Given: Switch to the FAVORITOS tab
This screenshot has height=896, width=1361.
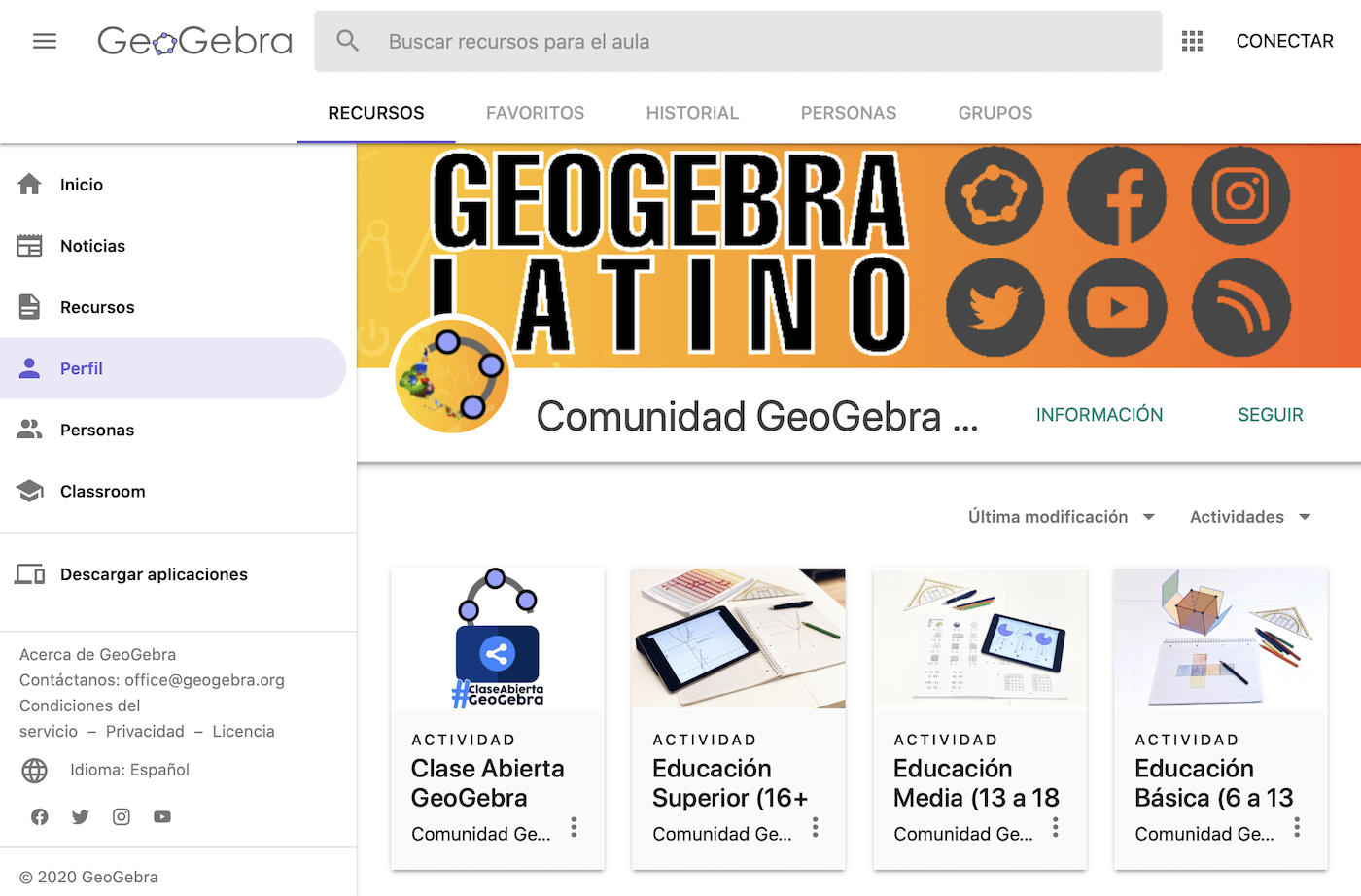Looking at the screenshot, I should 535,113.
